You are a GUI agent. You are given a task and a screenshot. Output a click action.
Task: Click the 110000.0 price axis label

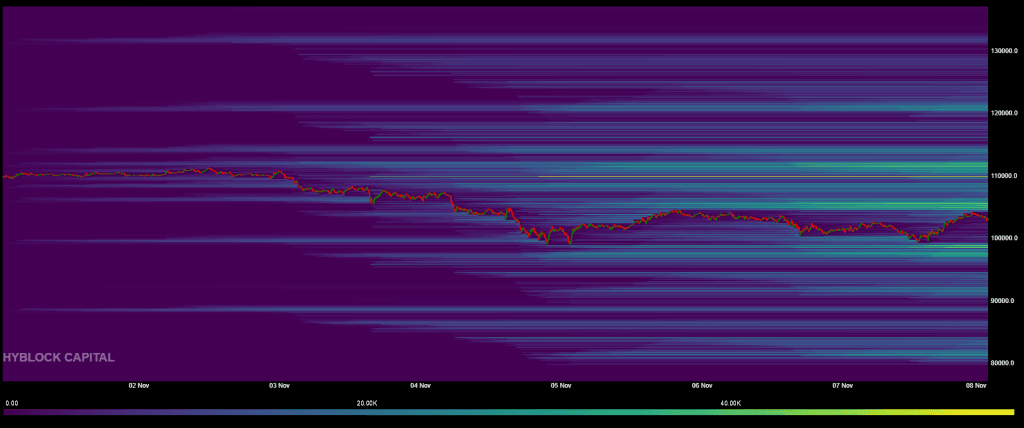[x=1006, y=176]
